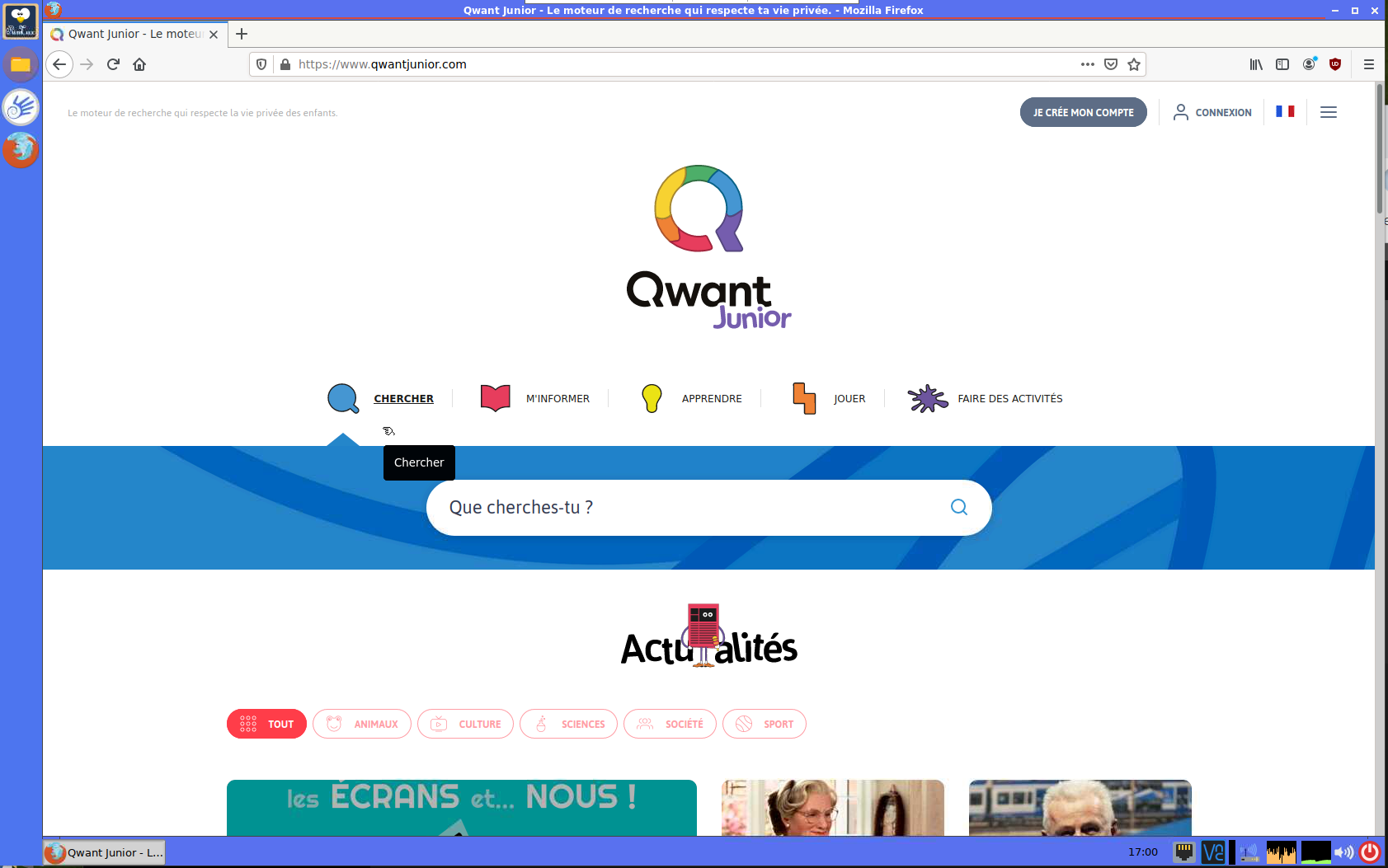Go to the JOUER section
The width and height of the screenshot is (1388, 868).
coord(849,399)
